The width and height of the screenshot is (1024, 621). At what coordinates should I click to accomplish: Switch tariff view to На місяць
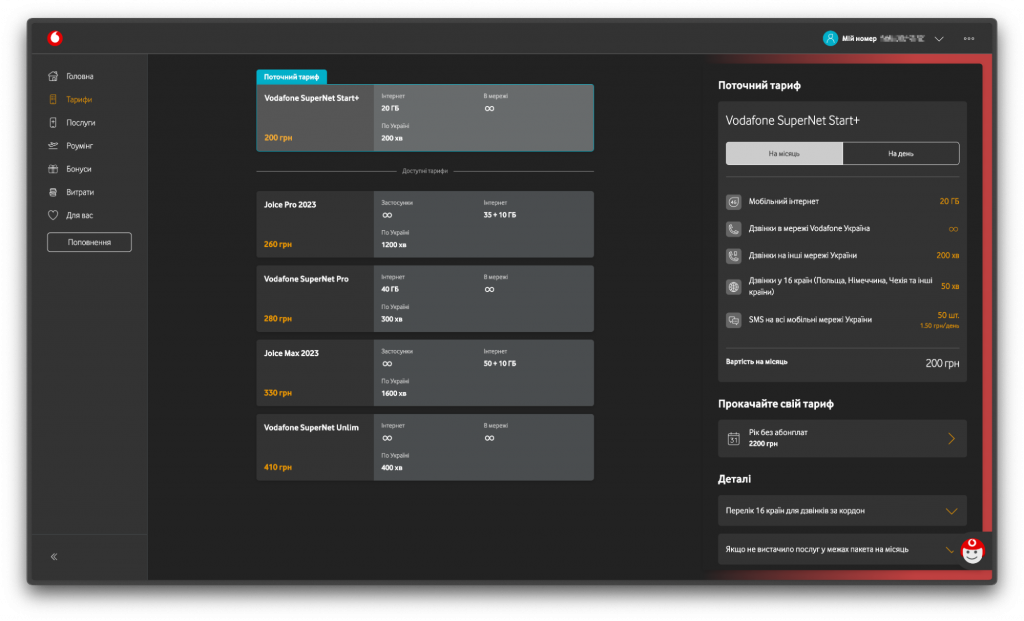pos(784,154)
